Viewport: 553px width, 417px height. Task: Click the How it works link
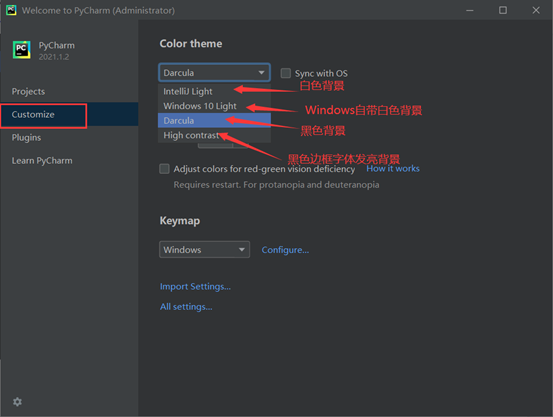tap(393, 169)
